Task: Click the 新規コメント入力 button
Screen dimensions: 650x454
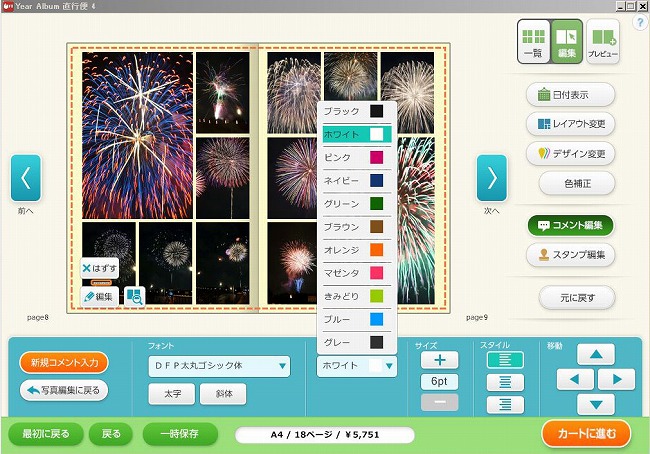Action: pyautogui.click(x=64, y=362)
